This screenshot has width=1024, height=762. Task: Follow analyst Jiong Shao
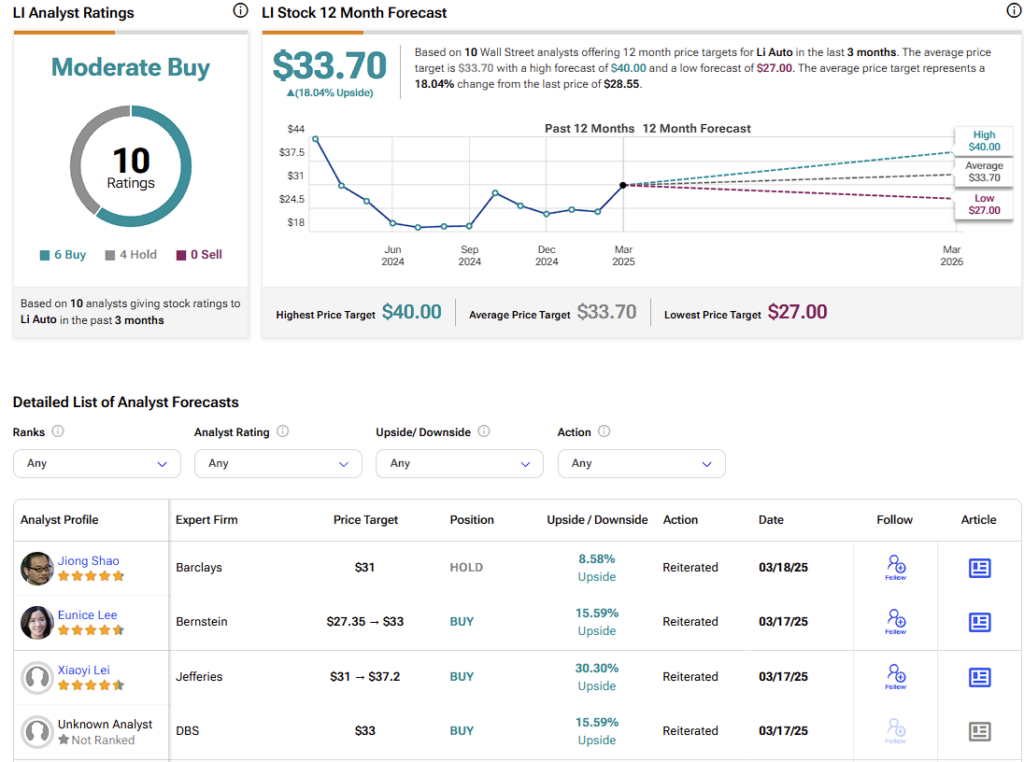tap(895, 567)
